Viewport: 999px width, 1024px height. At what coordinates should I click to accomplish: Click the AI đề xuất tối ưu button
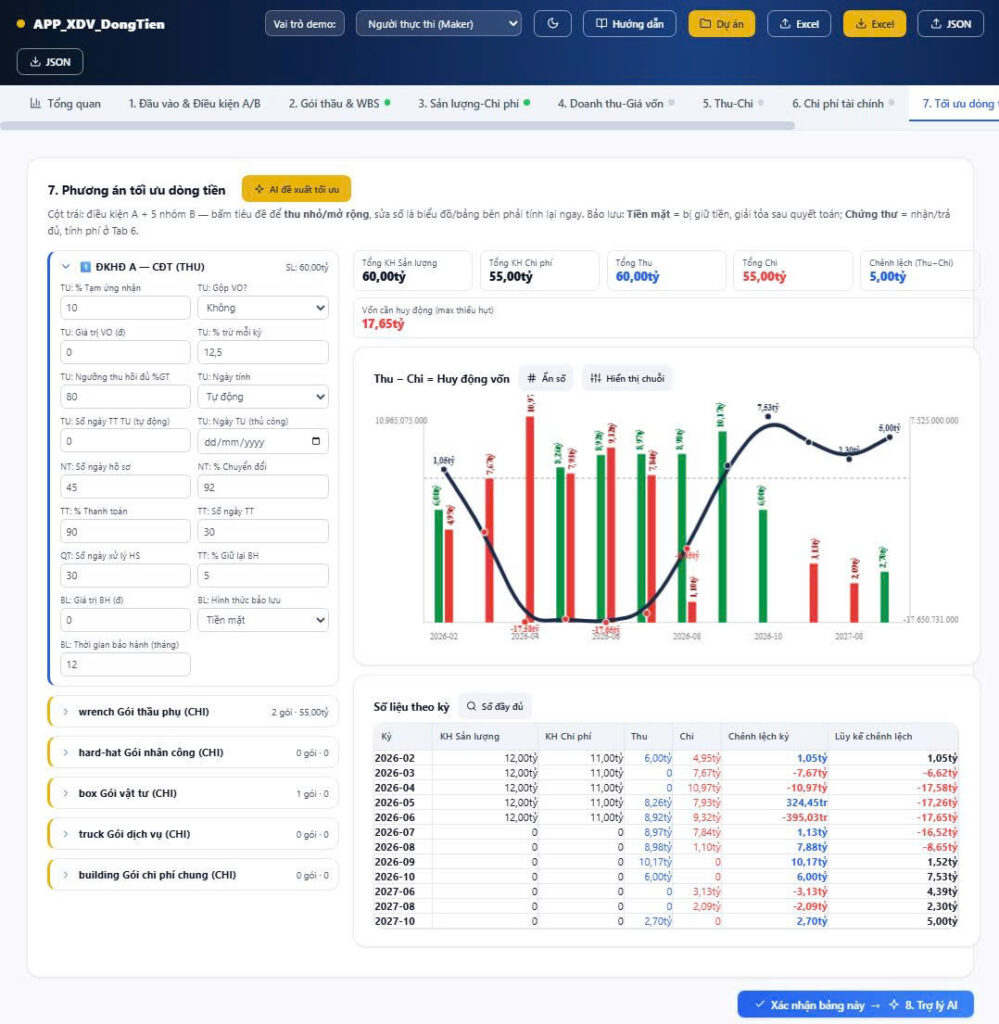pos(296,189)
